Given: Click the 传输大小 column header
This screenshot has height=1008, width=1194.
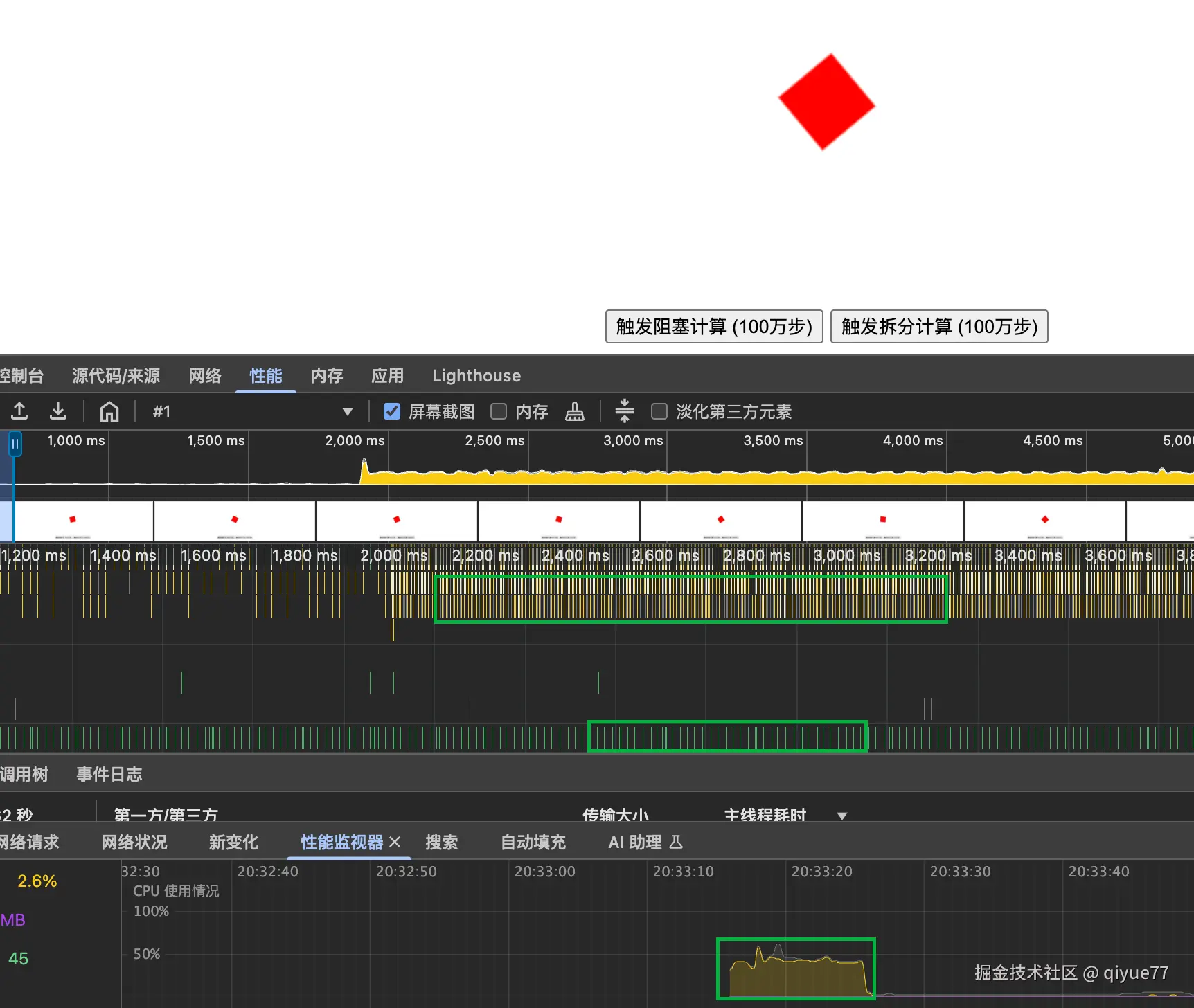Looking at the screenshot, I should 616,815.
